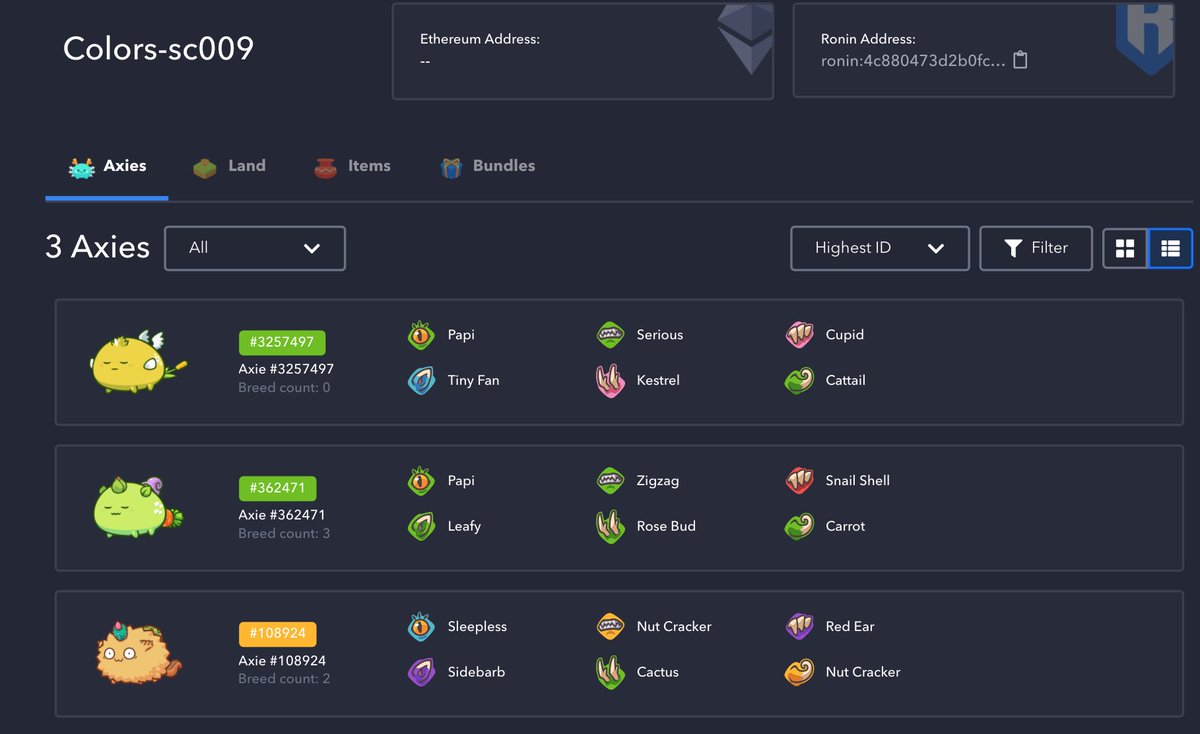This screenshot has width=1200, height=734.
Task: Click the Cupid back part icon
Action: (799, 335)
